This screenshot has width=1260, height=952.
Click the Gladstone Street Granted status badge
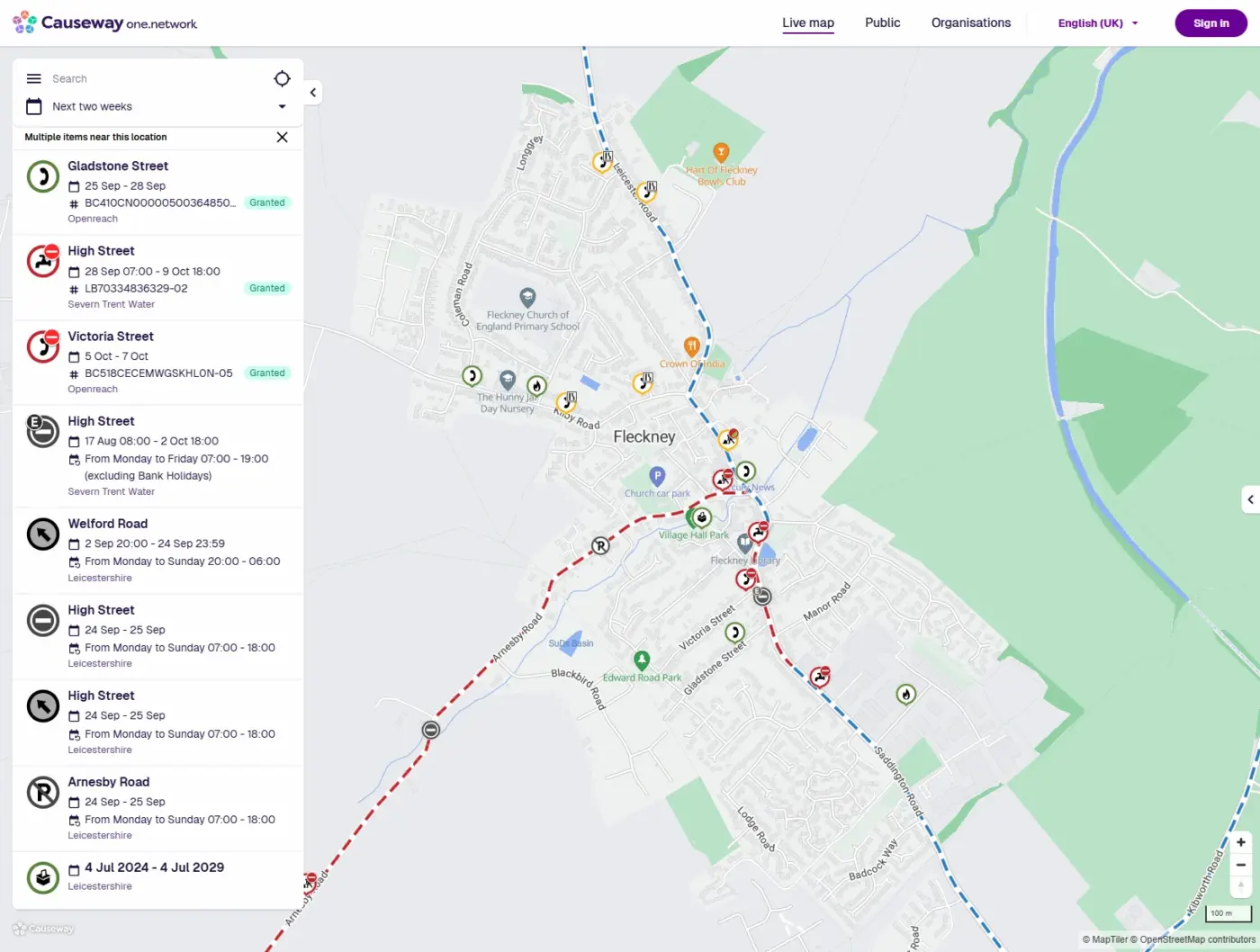pos(267,203)
